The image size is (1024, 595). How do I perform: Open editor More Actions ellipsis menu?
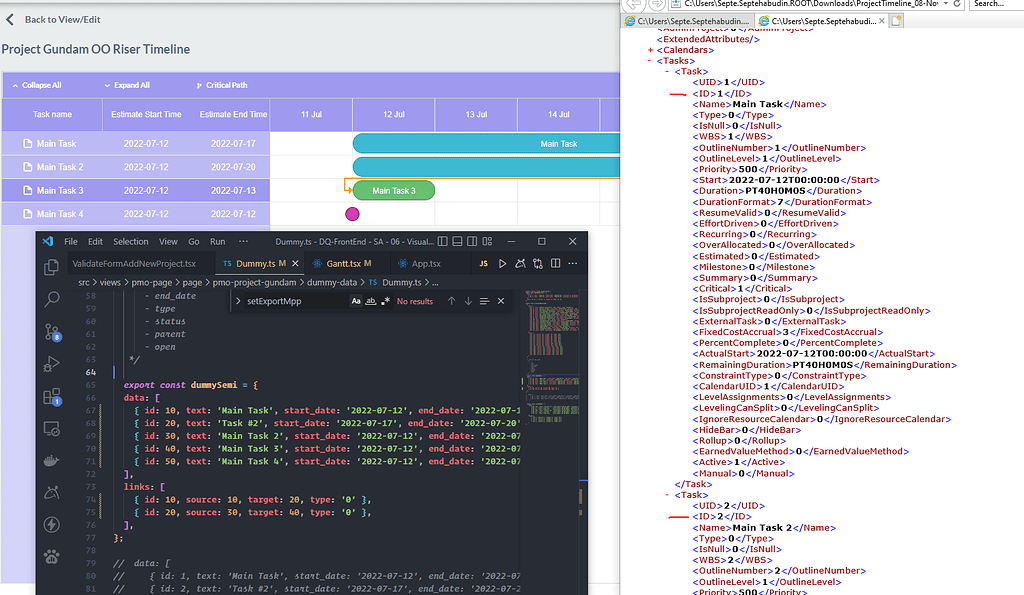[x=573, y=264]
